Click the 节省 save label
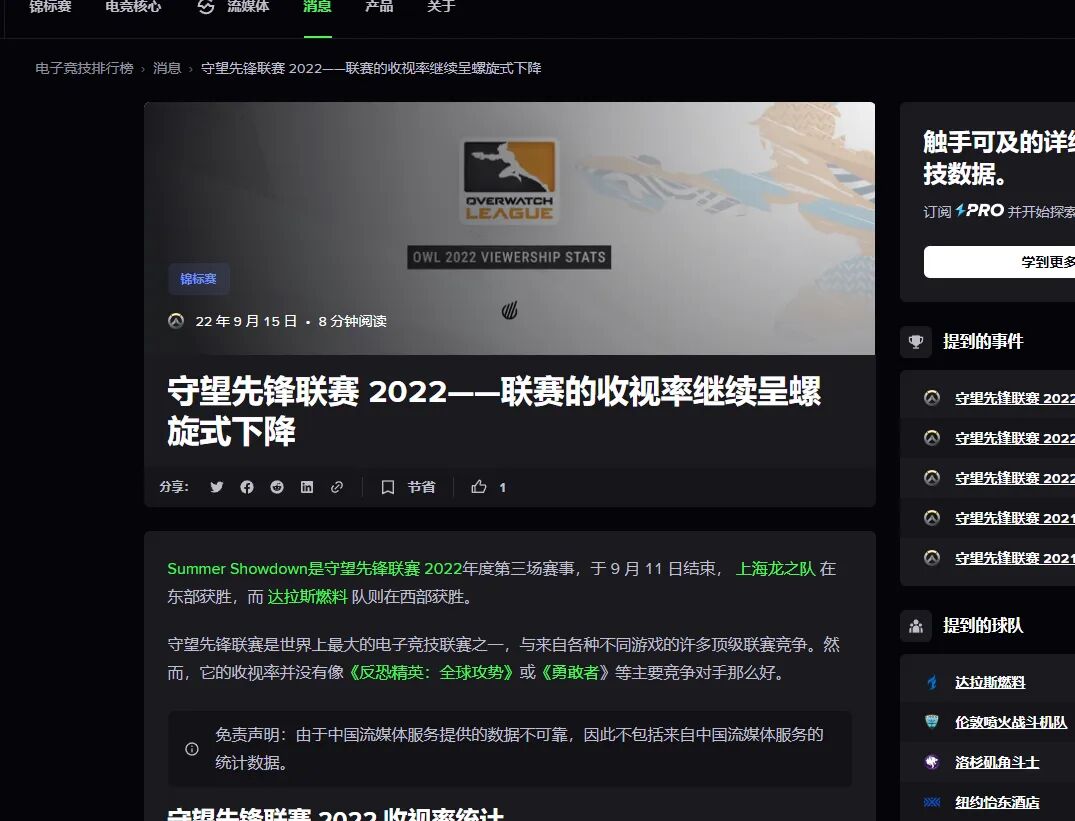This screenshot has width=1075, height=821. coord(421,487)
